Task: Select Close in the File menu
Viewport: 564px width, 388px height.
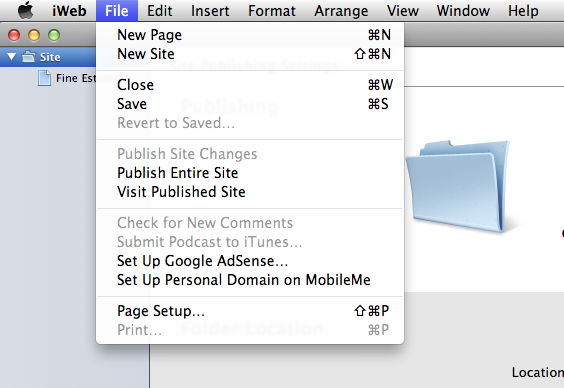Action: pyautogui.click(x=250, y=85)
